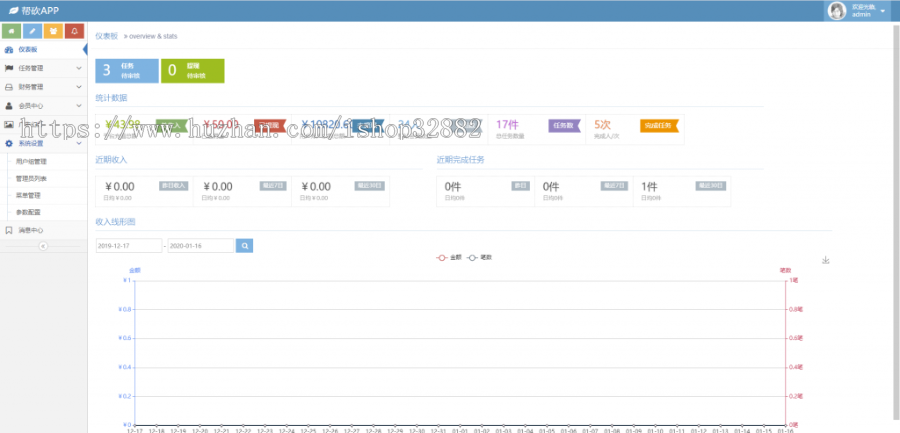Image resolution: width=900 pixels, height=433 pixels.
Task: Open the blue 任务 待审核 tile
Action: 126,70
